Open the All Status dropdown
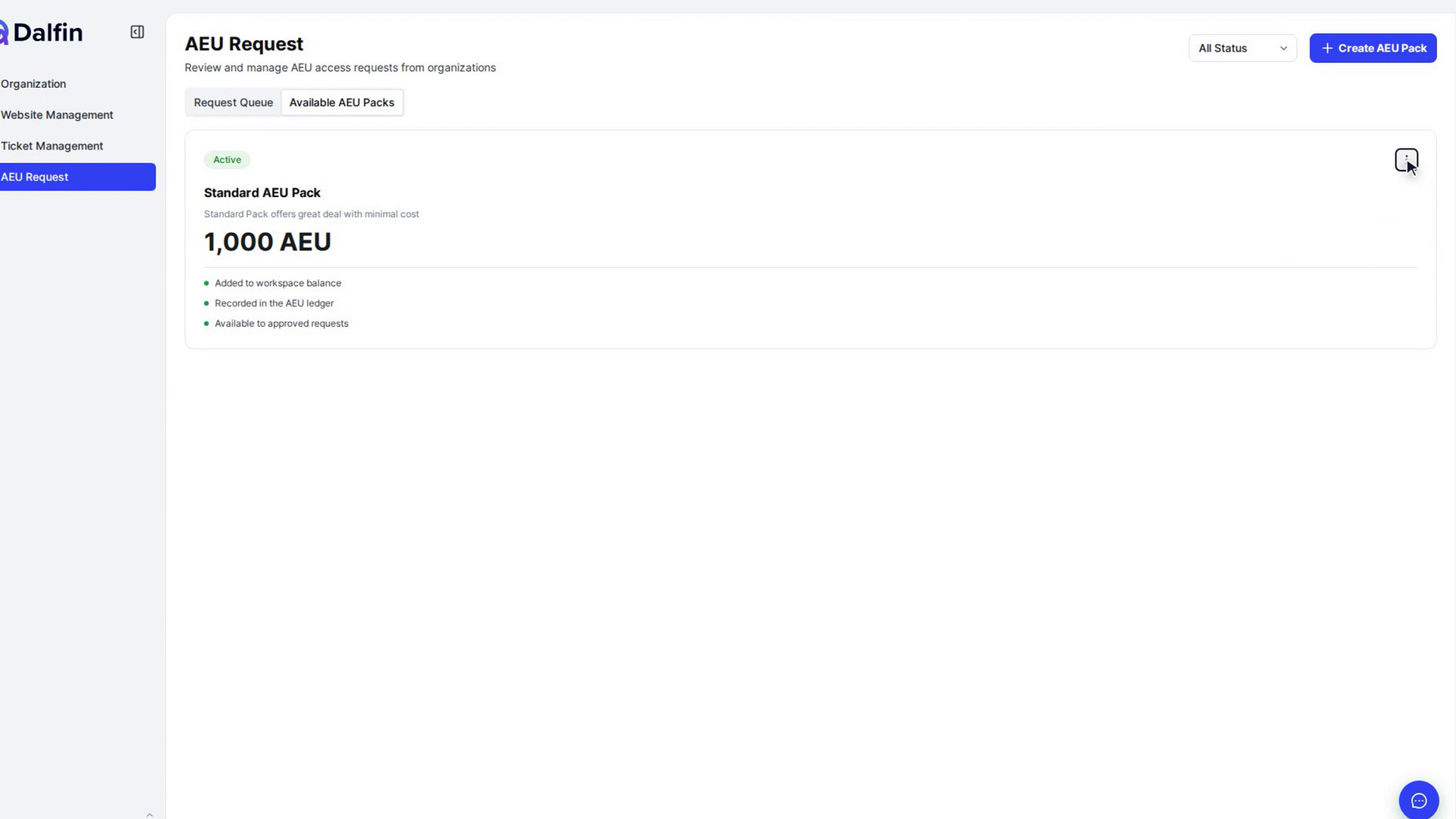 1242,48
